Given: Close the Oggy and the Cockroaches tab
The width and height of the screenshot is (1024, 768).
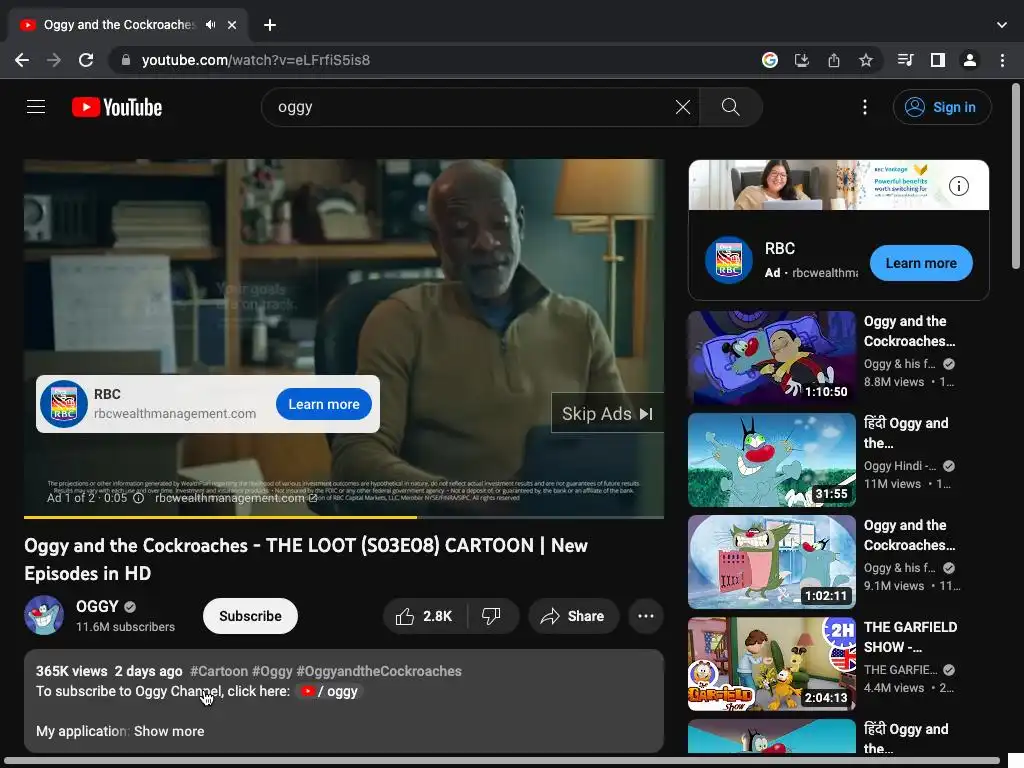Looking at the screenshot, I should click(232, 25).
